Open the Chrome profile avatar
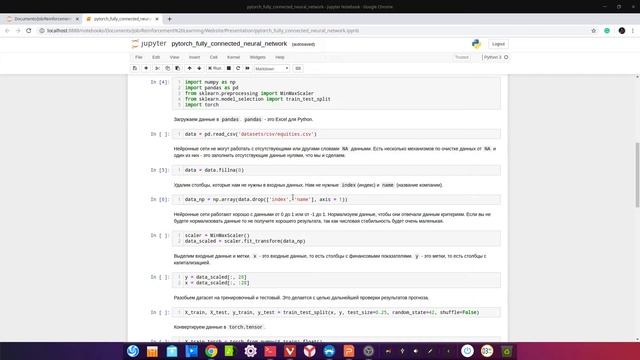This screenshot has height=360, width=640. (x=622, y=31)
